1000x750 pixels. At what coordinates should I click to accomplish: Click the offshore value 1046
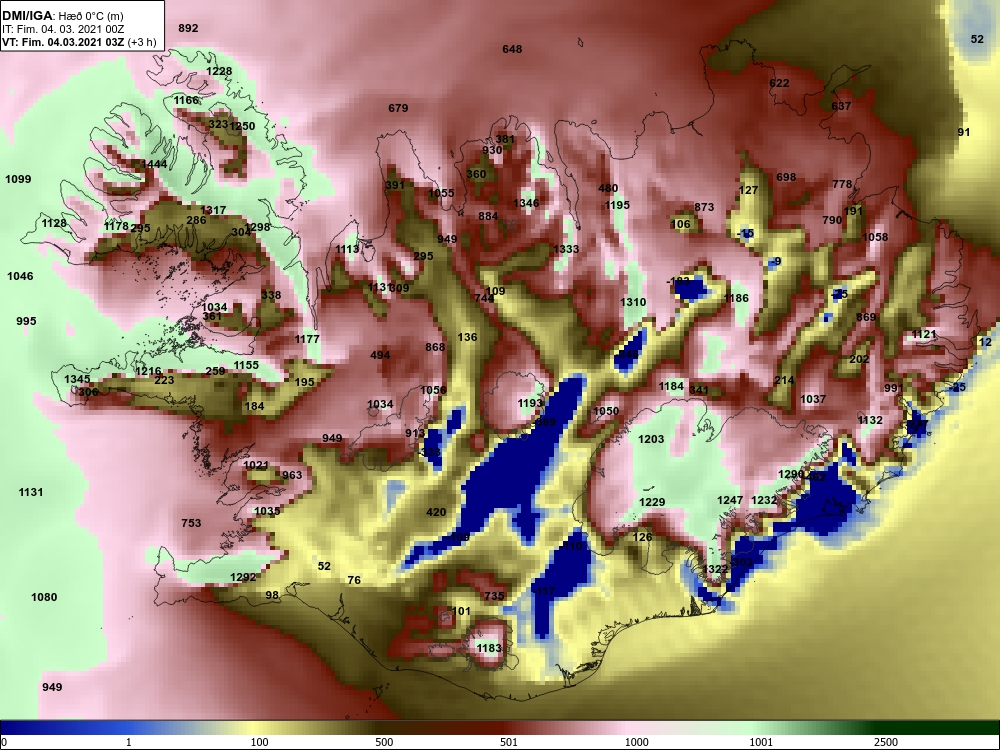(x=20, y=276)
